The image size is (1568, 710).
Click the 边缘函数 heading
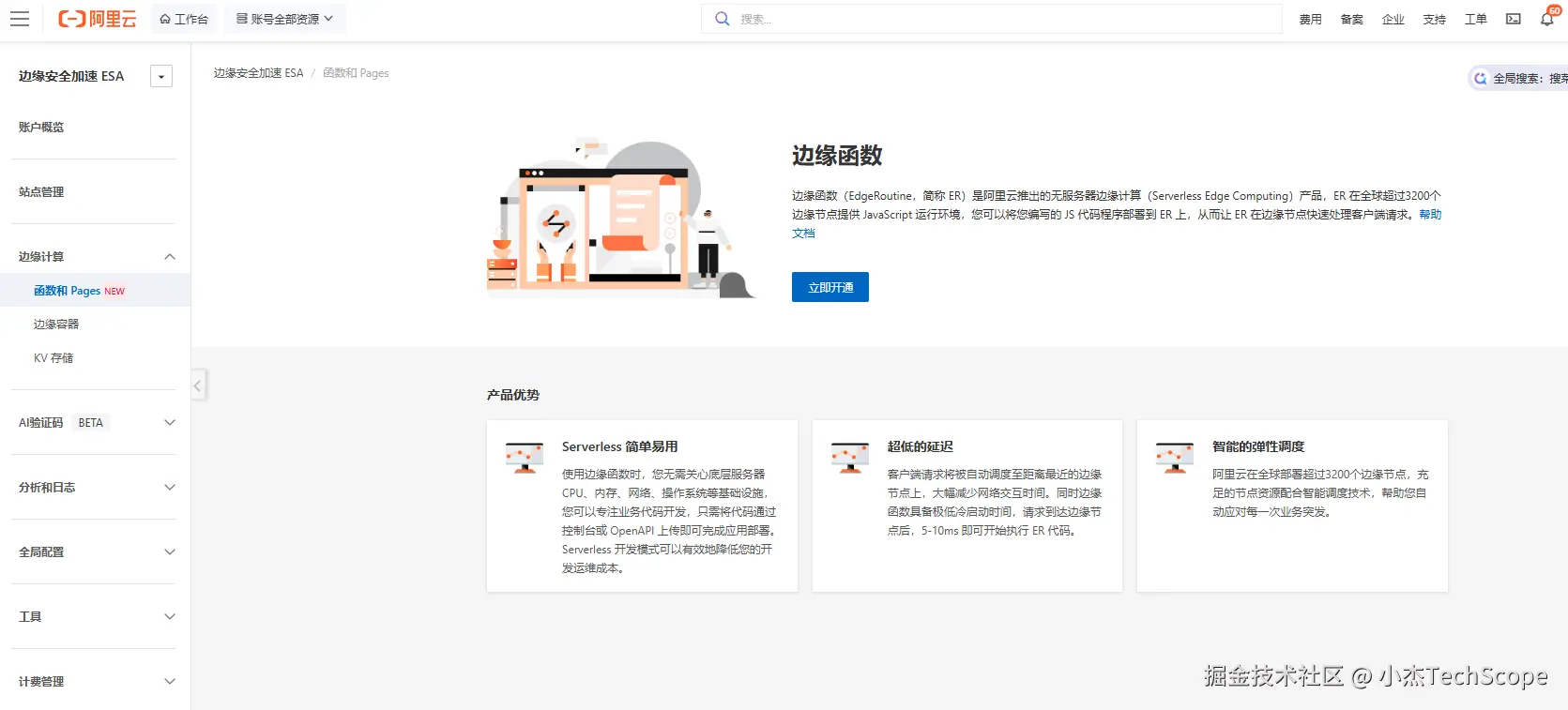tap(837, 156)
